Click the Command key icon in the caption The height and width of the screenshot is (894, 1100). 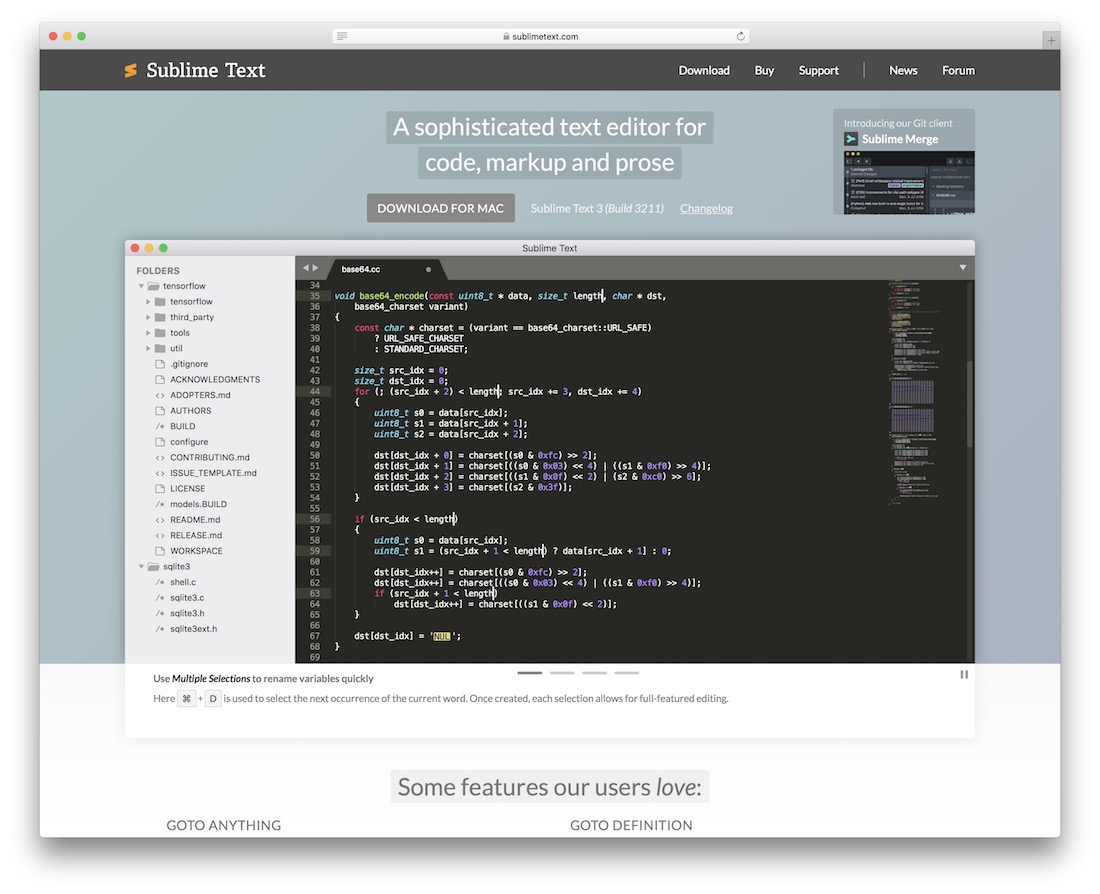point(186,698)
